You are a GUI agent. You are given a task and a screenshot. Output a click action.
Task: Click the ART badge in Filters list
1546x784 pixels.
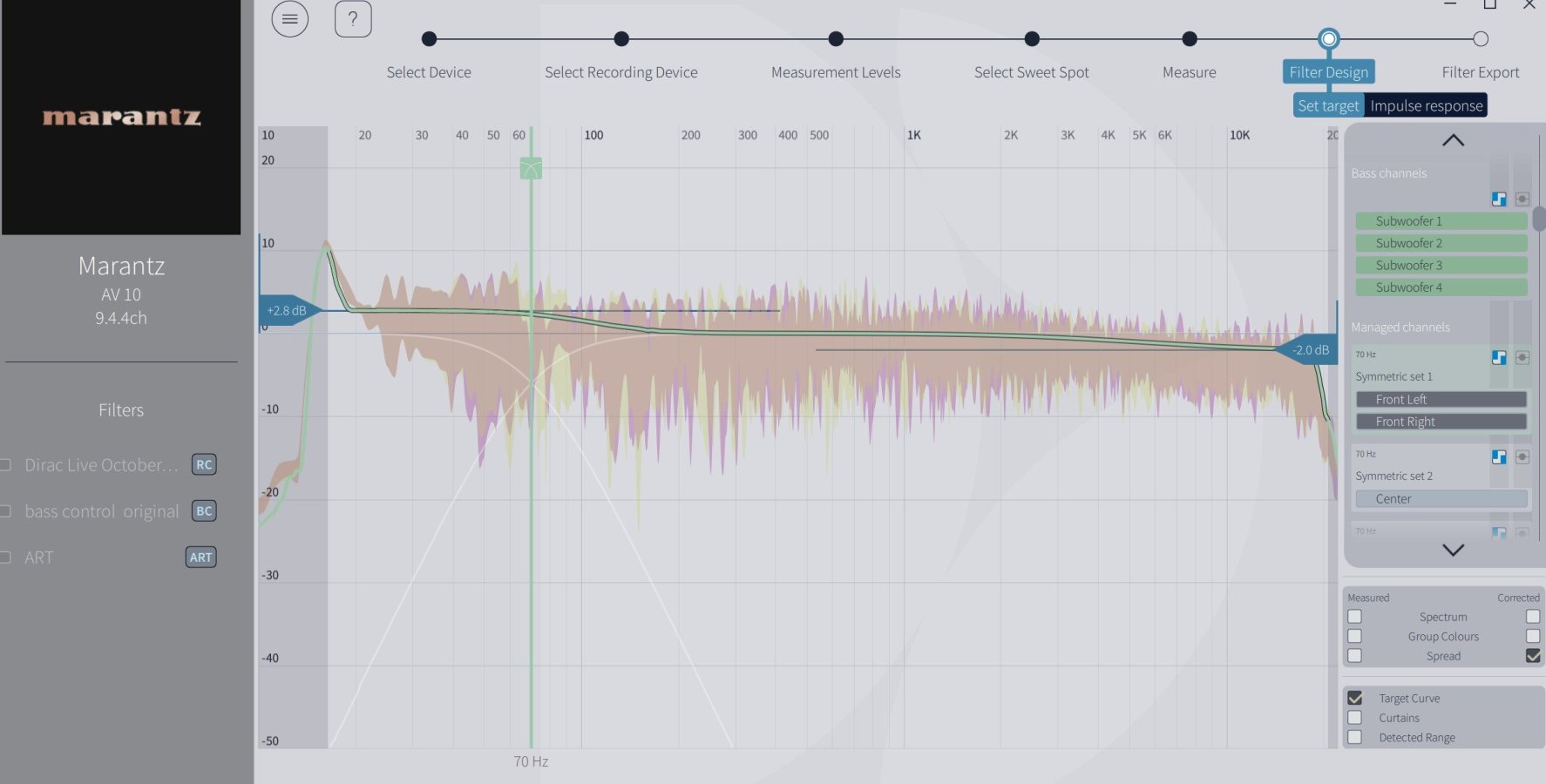(x=200, y=558)
